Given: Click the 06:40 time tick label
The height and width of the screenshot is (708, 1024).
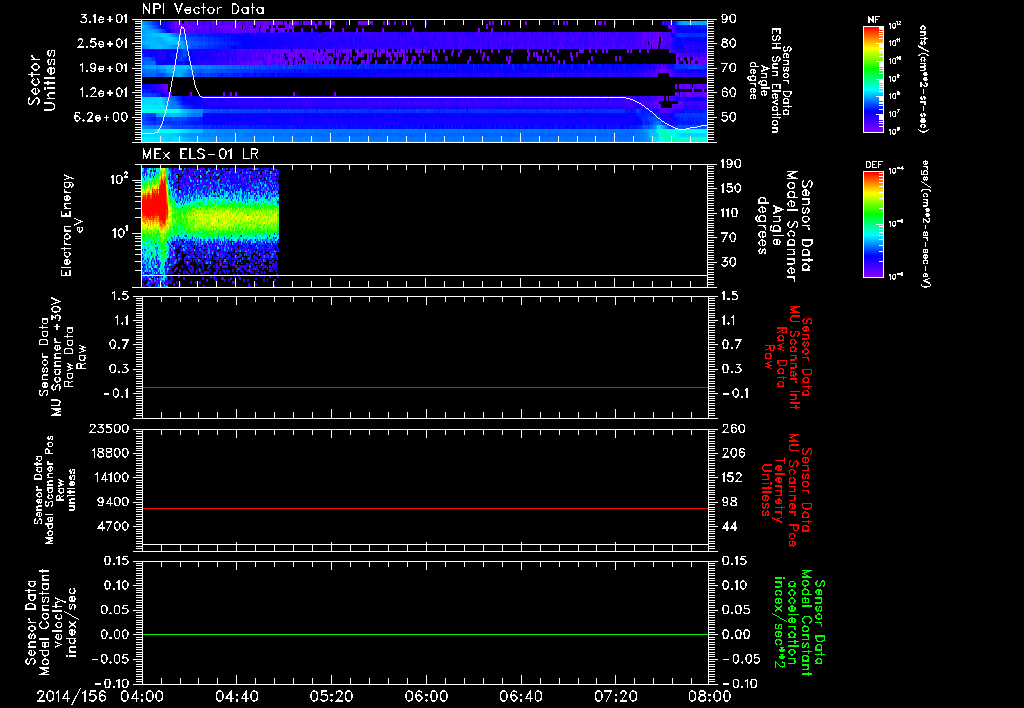Looking at the screenshot, I should click(x=520, y=696).
